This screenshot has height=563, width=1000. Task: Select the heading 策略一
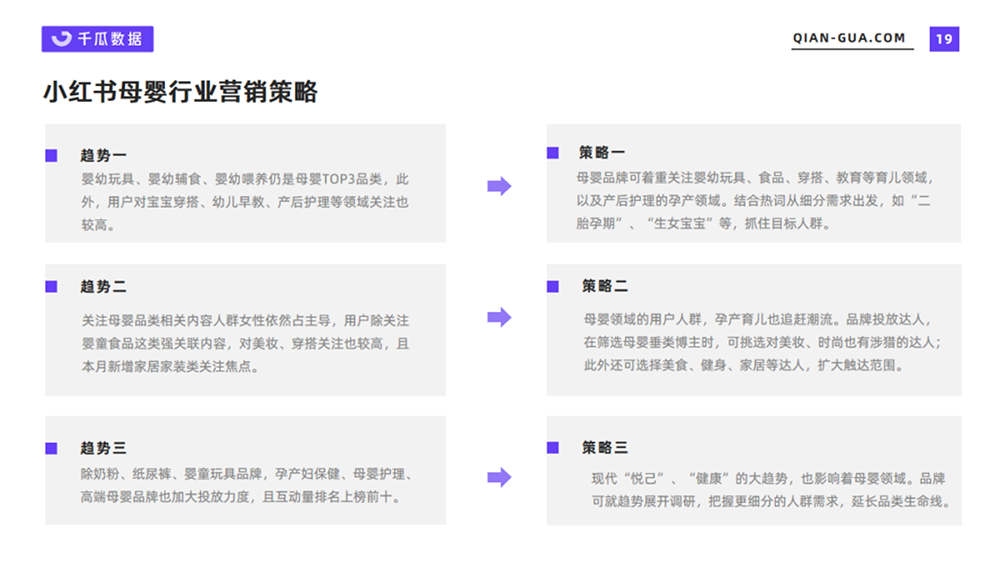602,152
